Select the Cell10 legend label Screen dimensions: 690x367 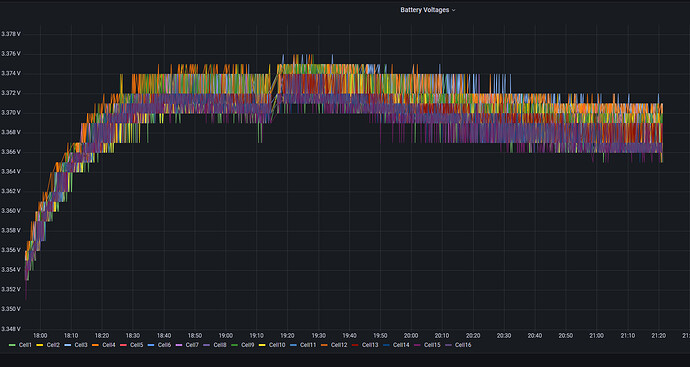tap(277, 345)
